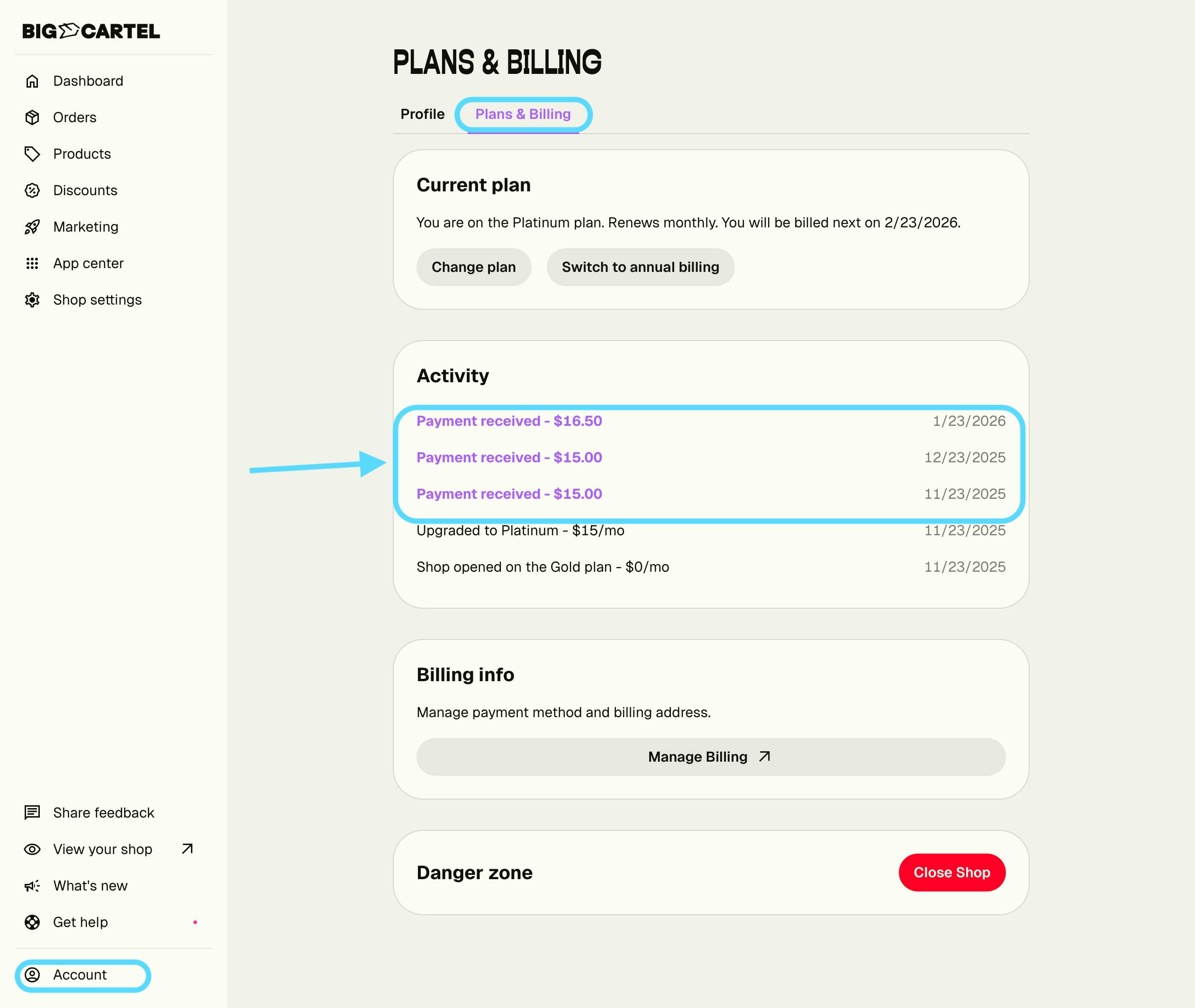
Task: Switch to the Profile tab
Action: 422,114
